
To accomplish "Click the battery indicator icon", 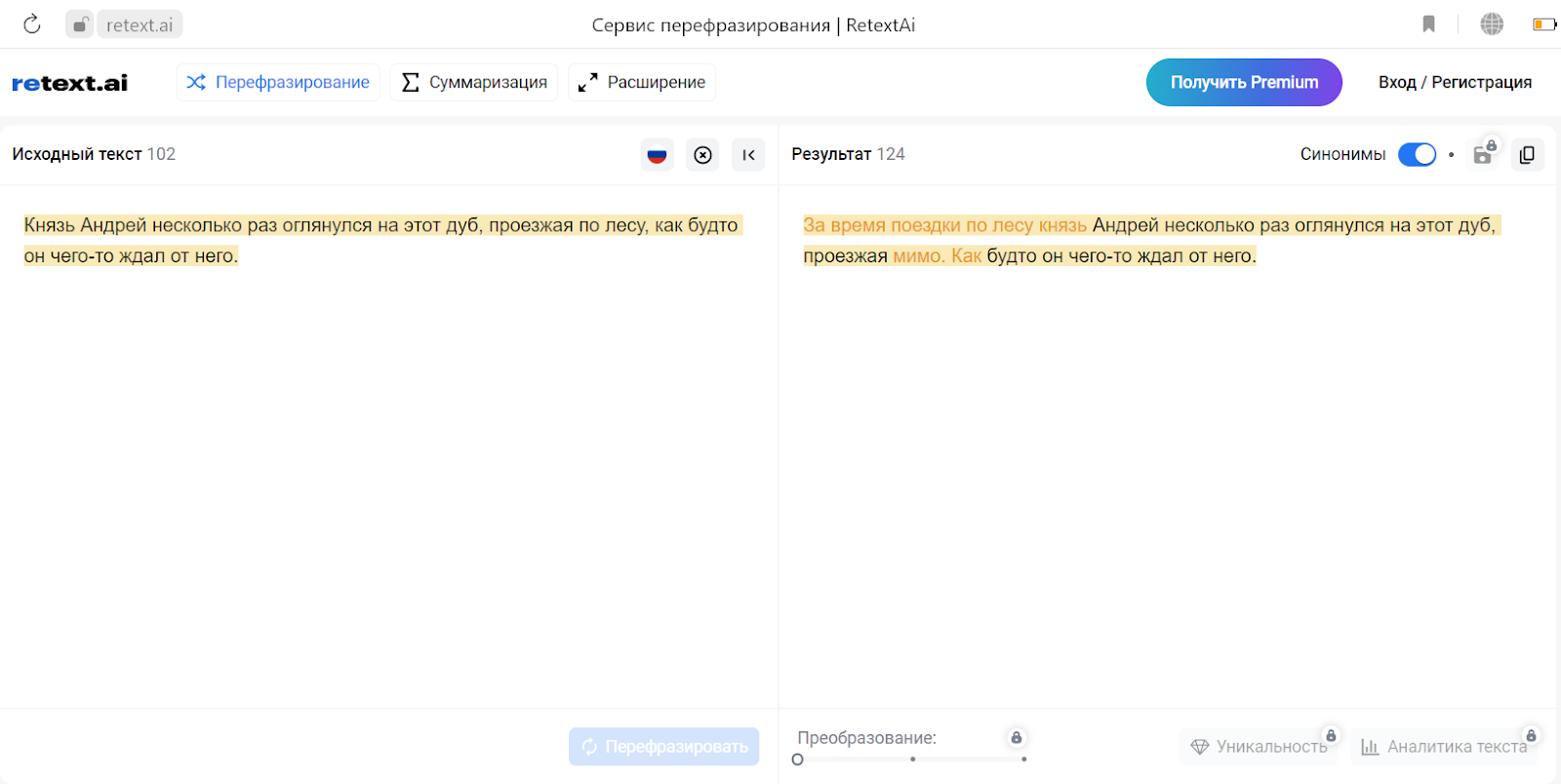I will pos(1544,24).
